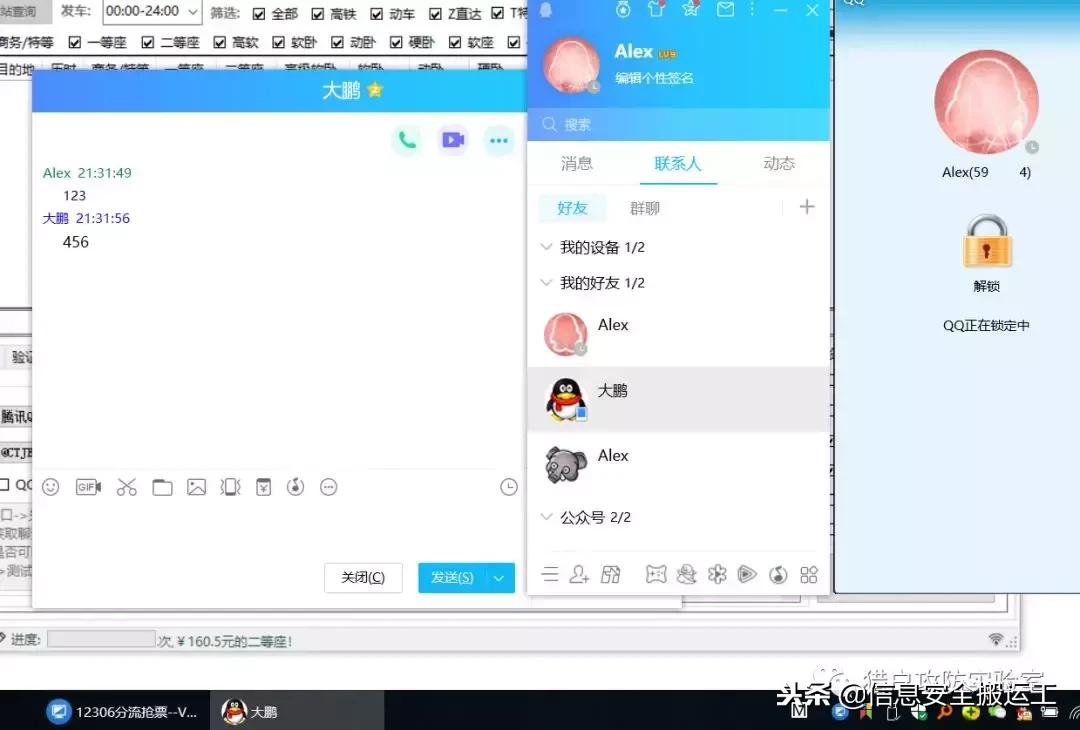Expand the 公众号 group
This screenshot has height=730, width=1080.
[546, 517]
